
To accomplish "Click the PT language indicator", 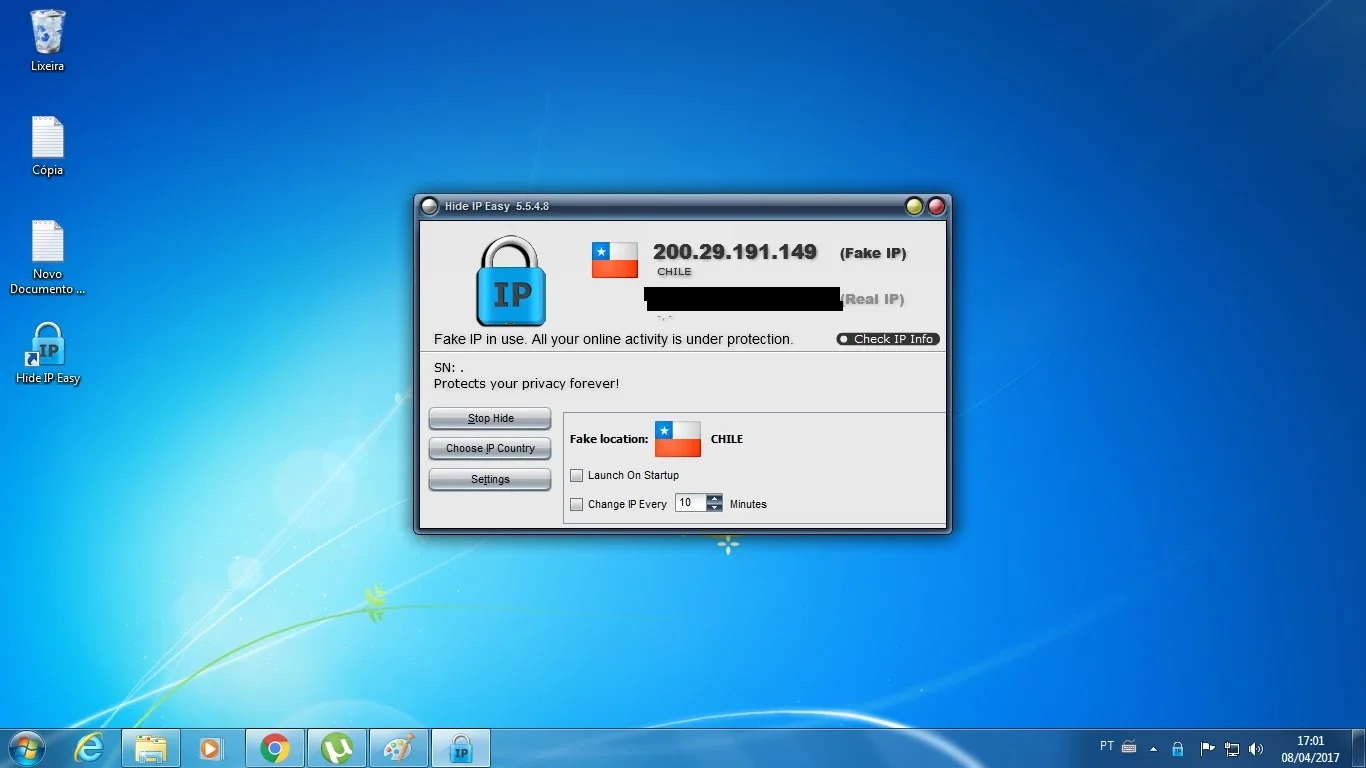I will pyautogui.click(x=1107, y=746).
